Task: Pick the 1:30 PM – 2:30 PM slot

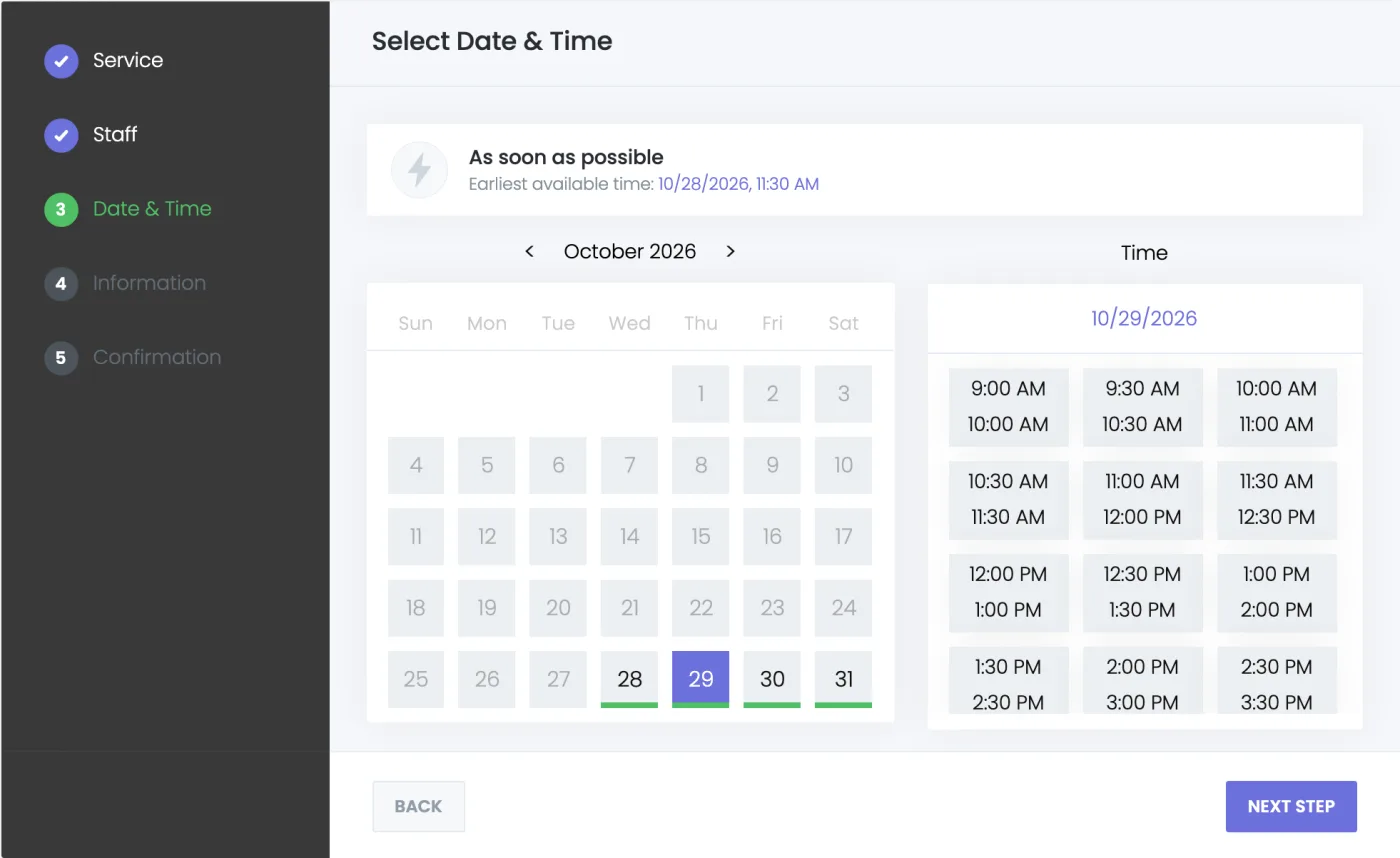Action: tap(1008, 681)
